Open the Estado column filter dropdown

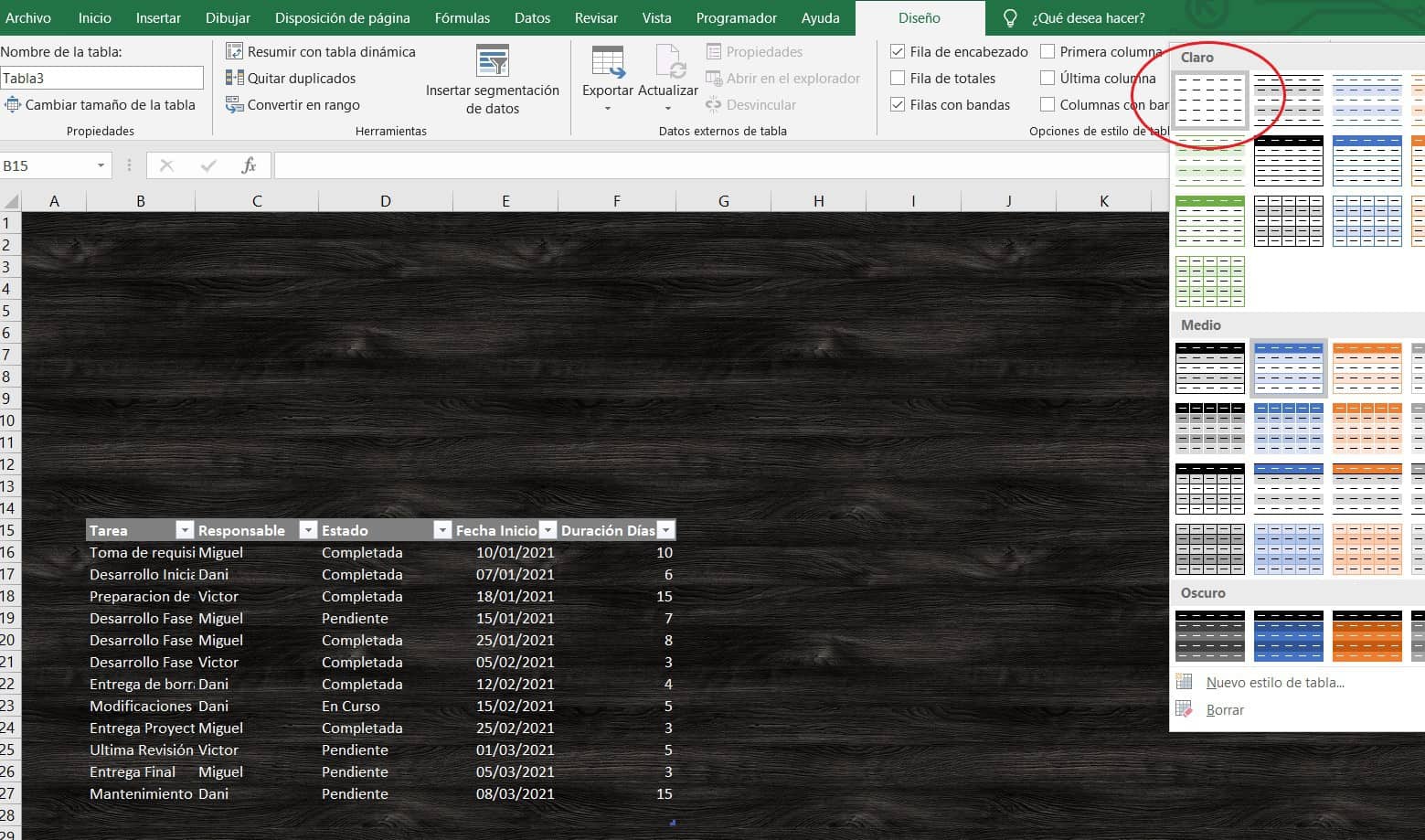click(x=442, y=530)
